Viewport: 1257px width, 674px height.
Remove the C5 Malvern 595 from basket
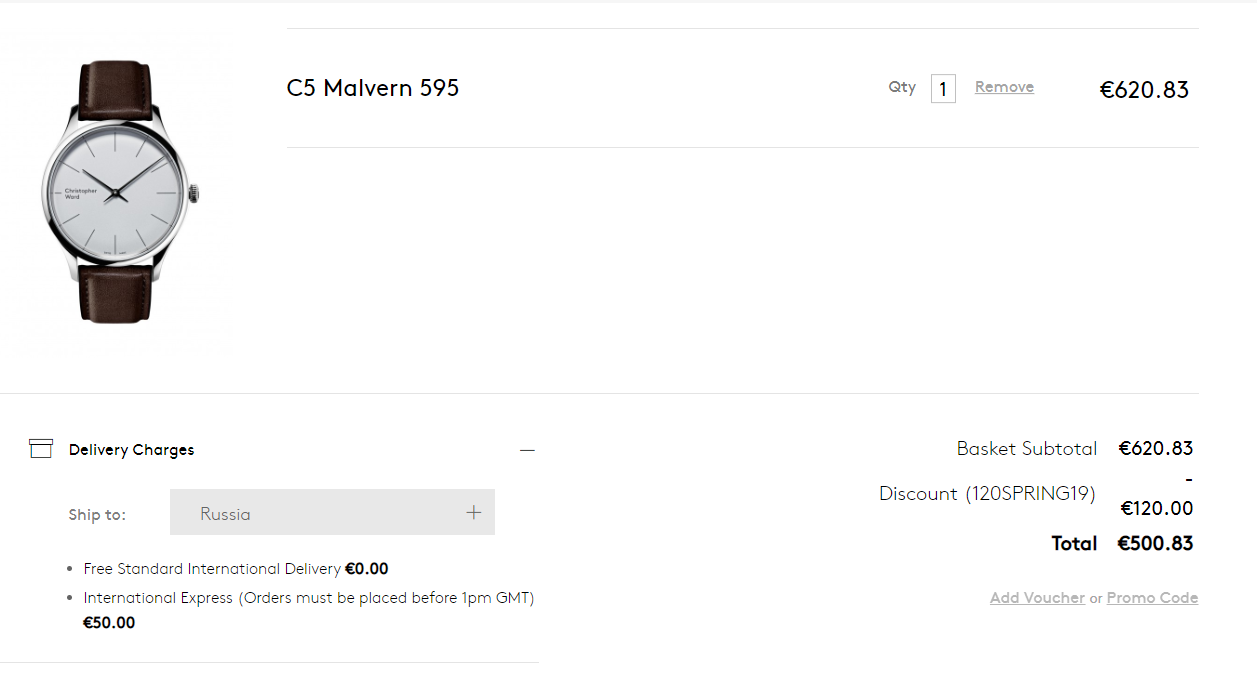pyautogui.click(x=1004, y=87)
